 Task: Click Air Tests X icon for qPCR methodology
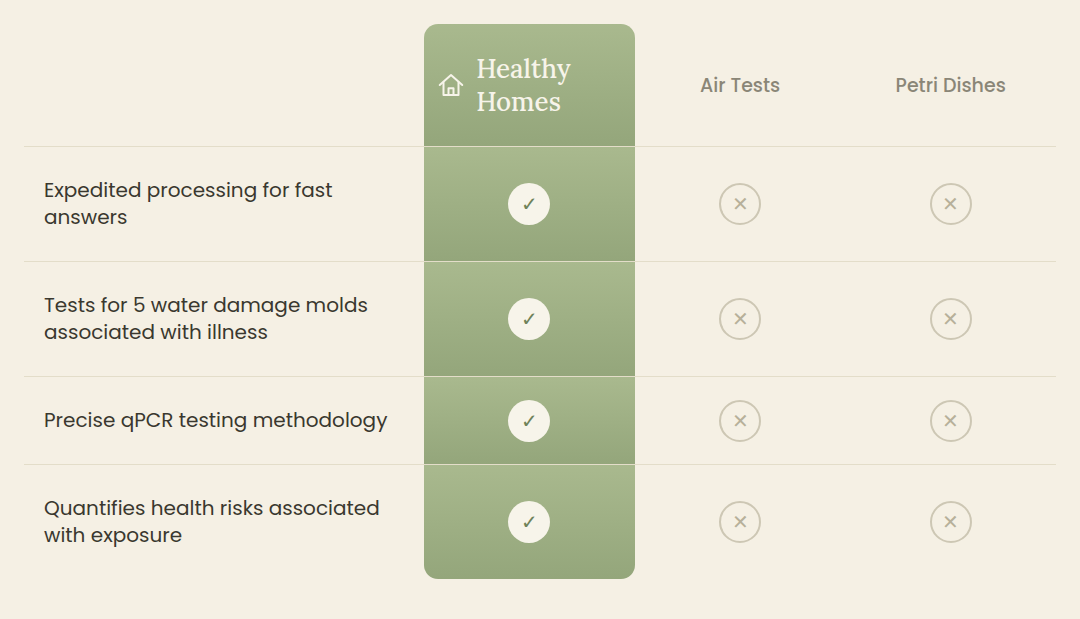coord(740,421)
